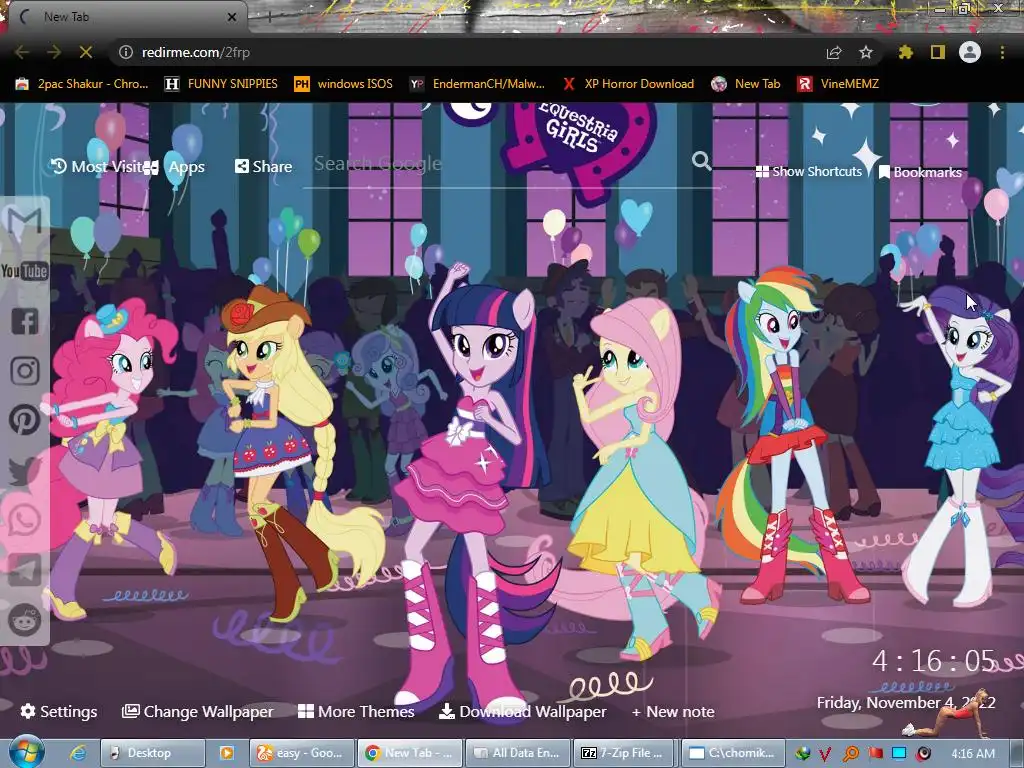The image size is (1024, 768).
Task: Stop loading the page in Chrome
Action: (86, 52)
